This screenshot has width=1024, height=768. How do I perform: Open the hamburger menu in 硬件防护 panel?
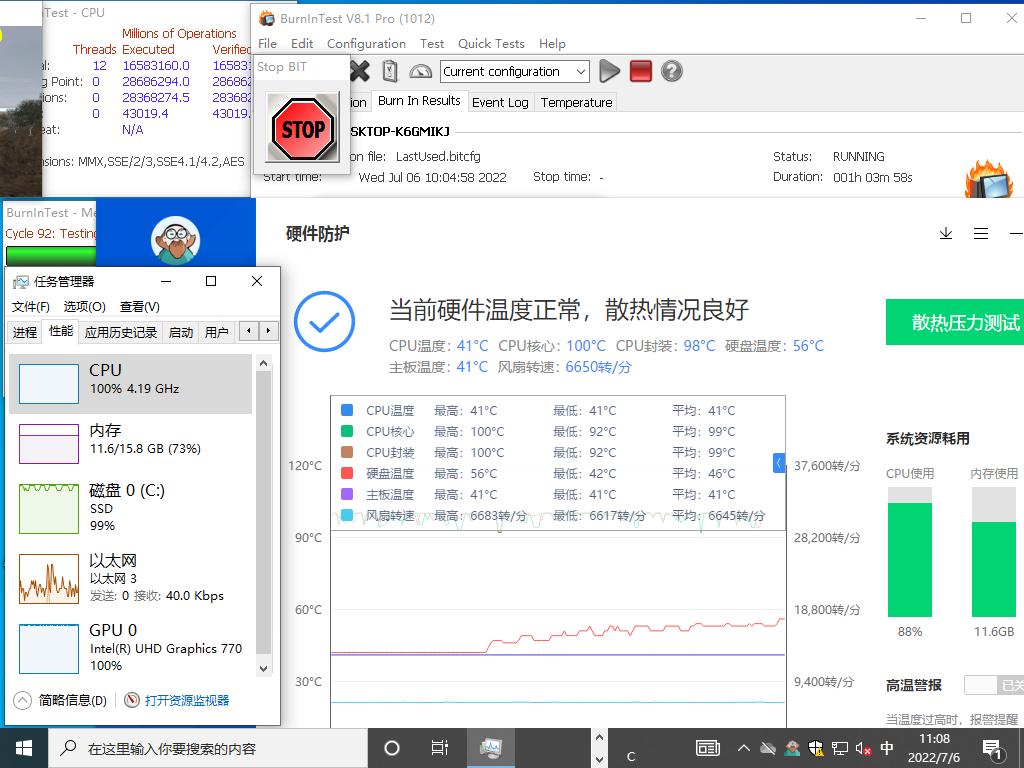coord(981,233)
